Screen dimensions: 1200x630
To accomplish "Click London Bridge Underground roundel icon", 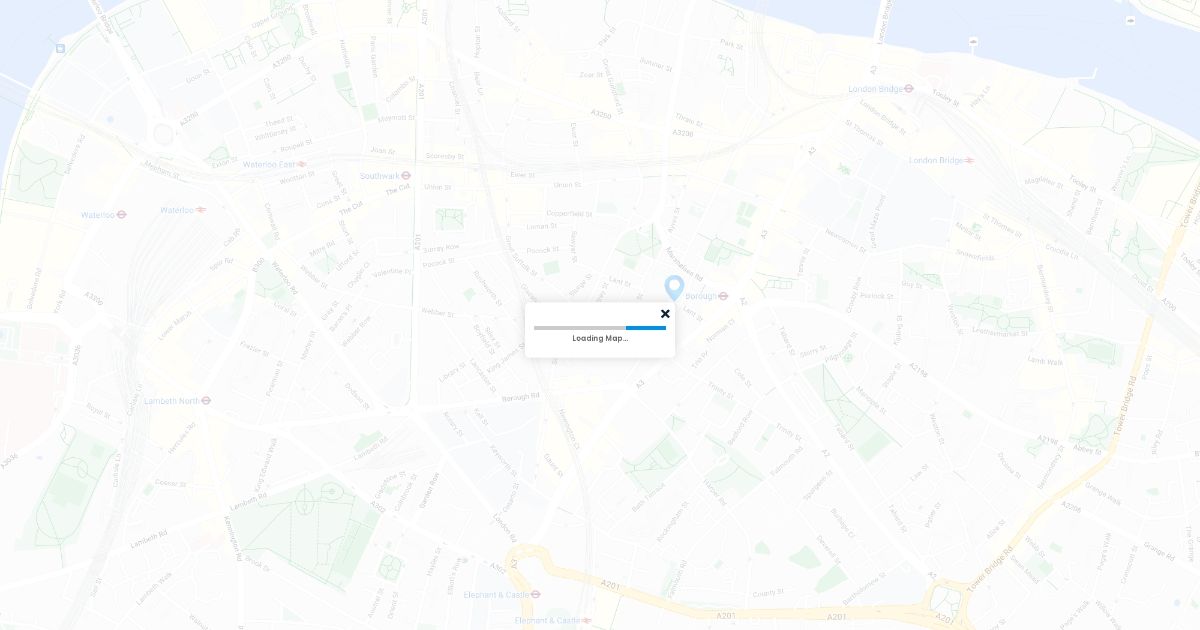I will coord(909,88).
